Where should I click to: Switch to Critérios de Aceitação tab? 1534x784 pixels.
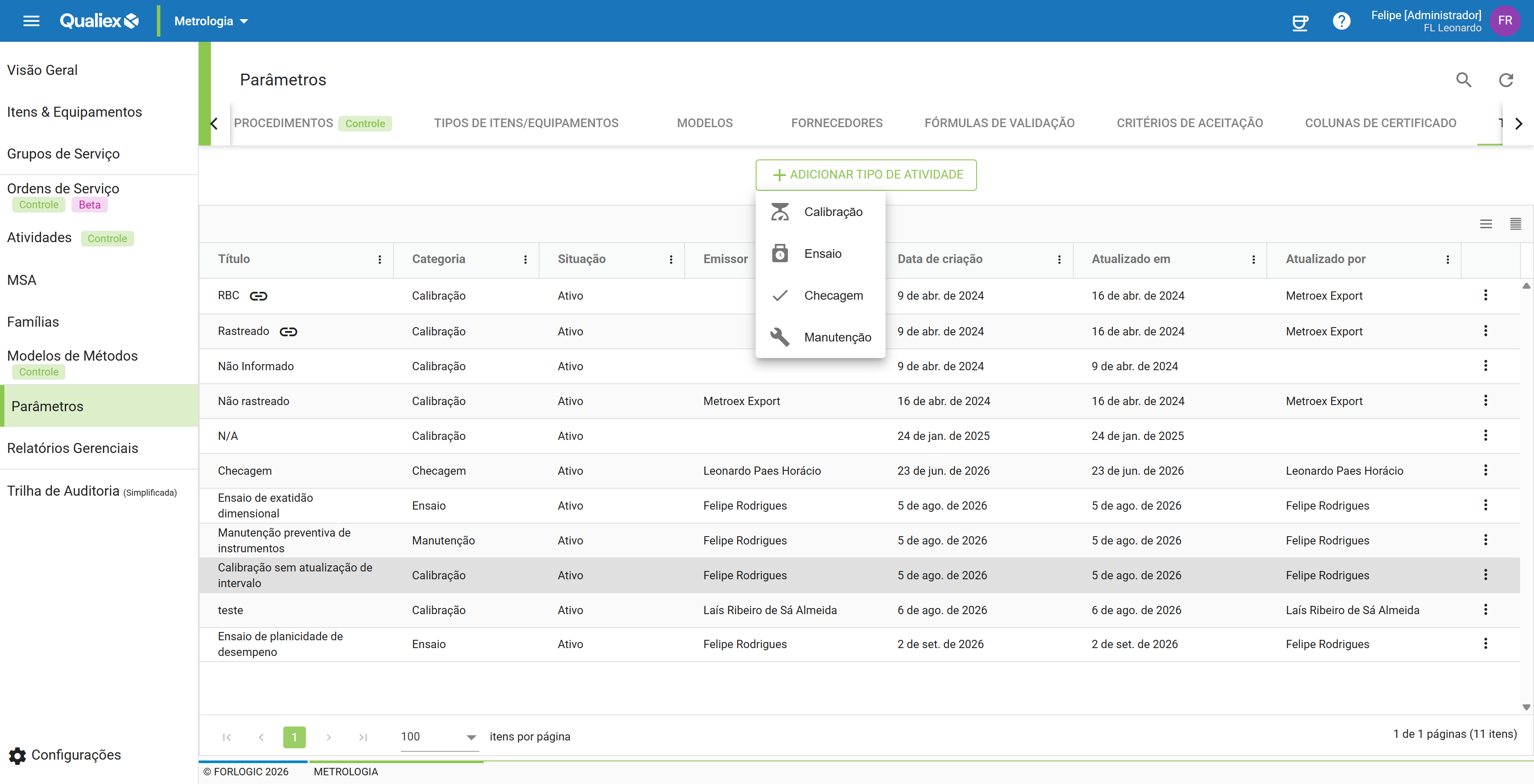pyautogui.click(x=1189, y=123)
